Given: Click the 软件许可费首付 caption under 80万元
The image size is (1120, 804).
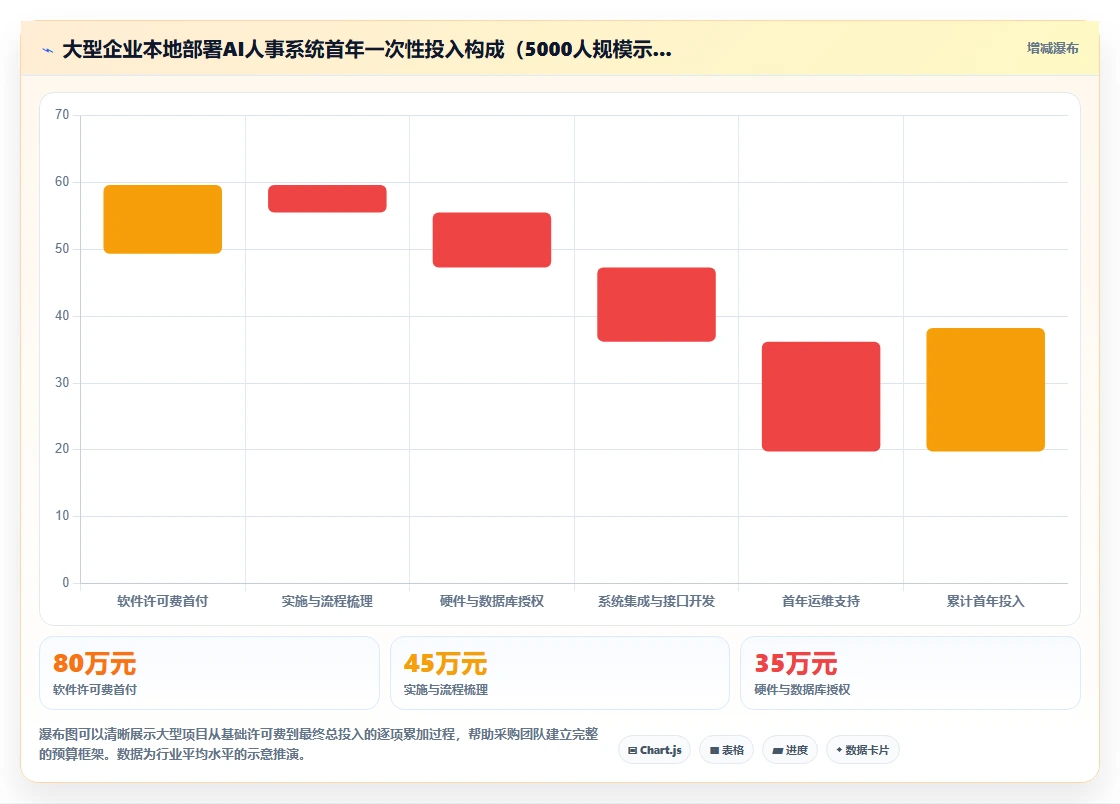Looking at the screenshot, I should (95, 690).
